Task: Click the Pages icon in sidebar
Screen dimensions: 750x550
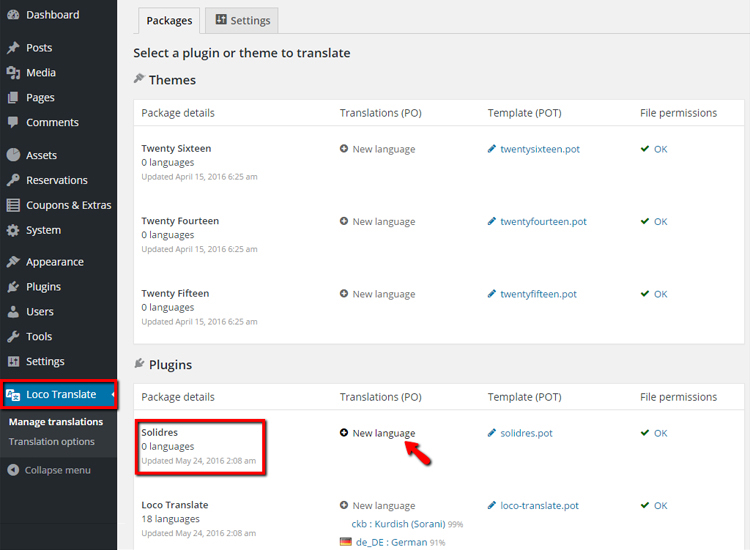Action: (x=13, y=98)
